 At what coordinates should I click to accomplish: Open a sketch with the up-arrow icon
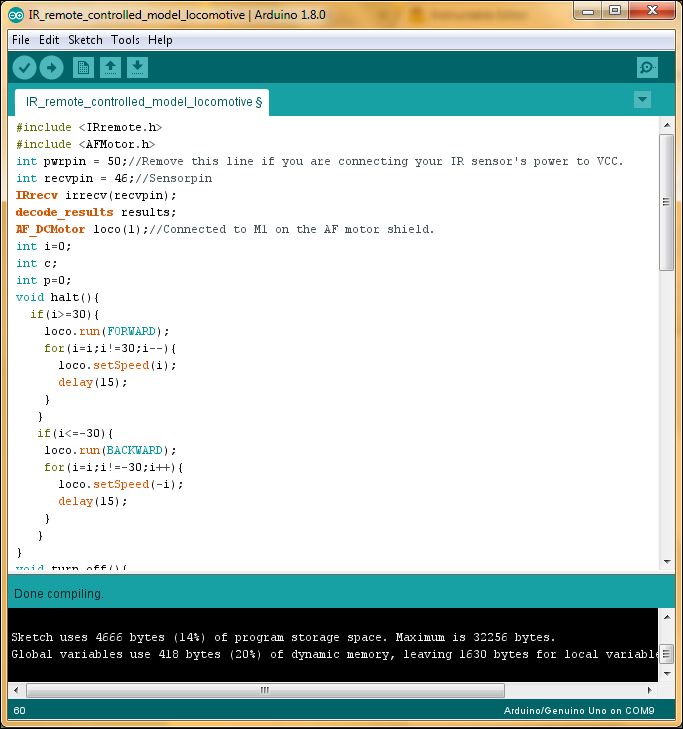click(110, 68)
